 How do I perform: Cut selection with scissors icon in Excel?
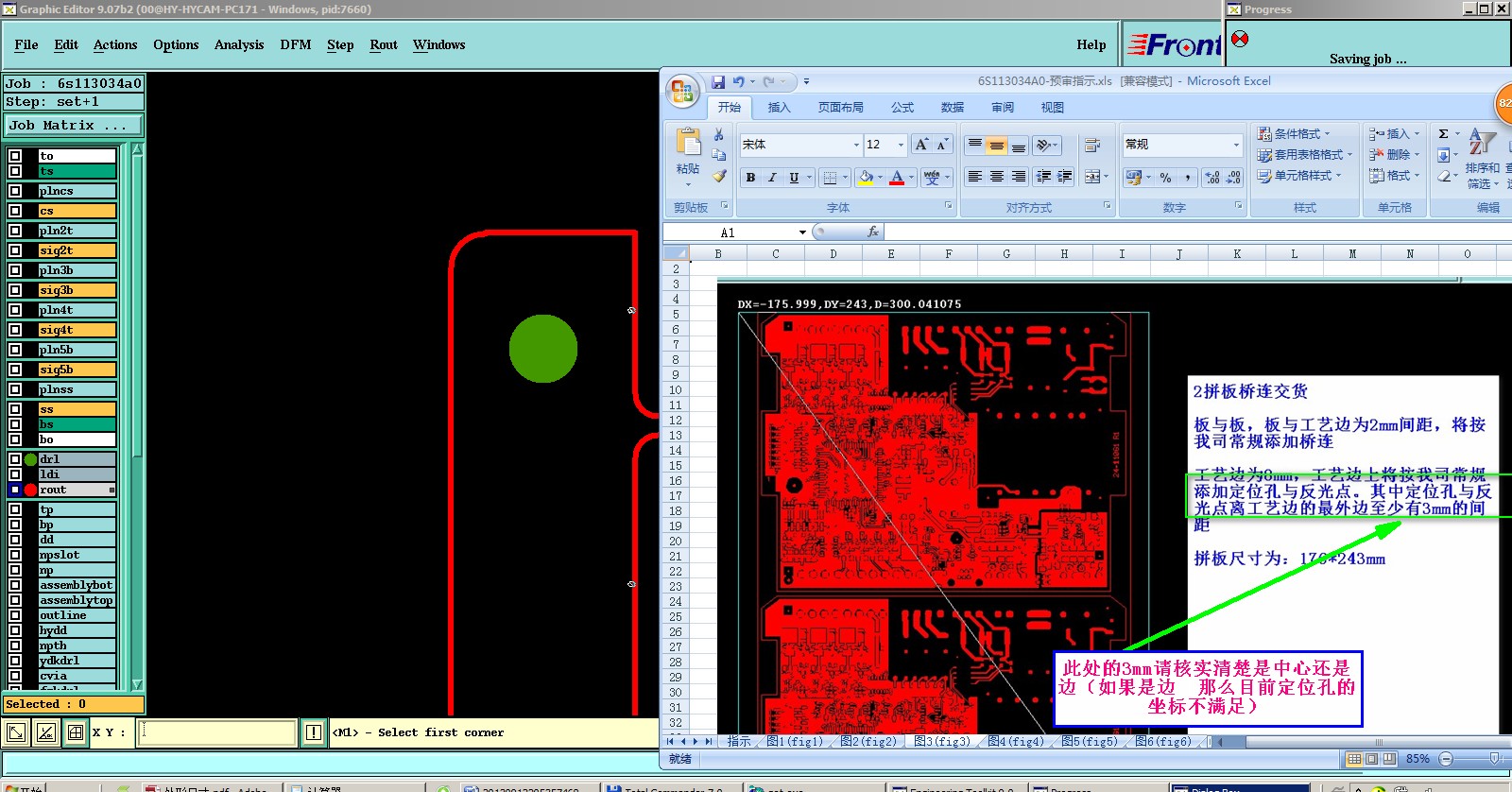pyautogui.click(x=718, y=134)
